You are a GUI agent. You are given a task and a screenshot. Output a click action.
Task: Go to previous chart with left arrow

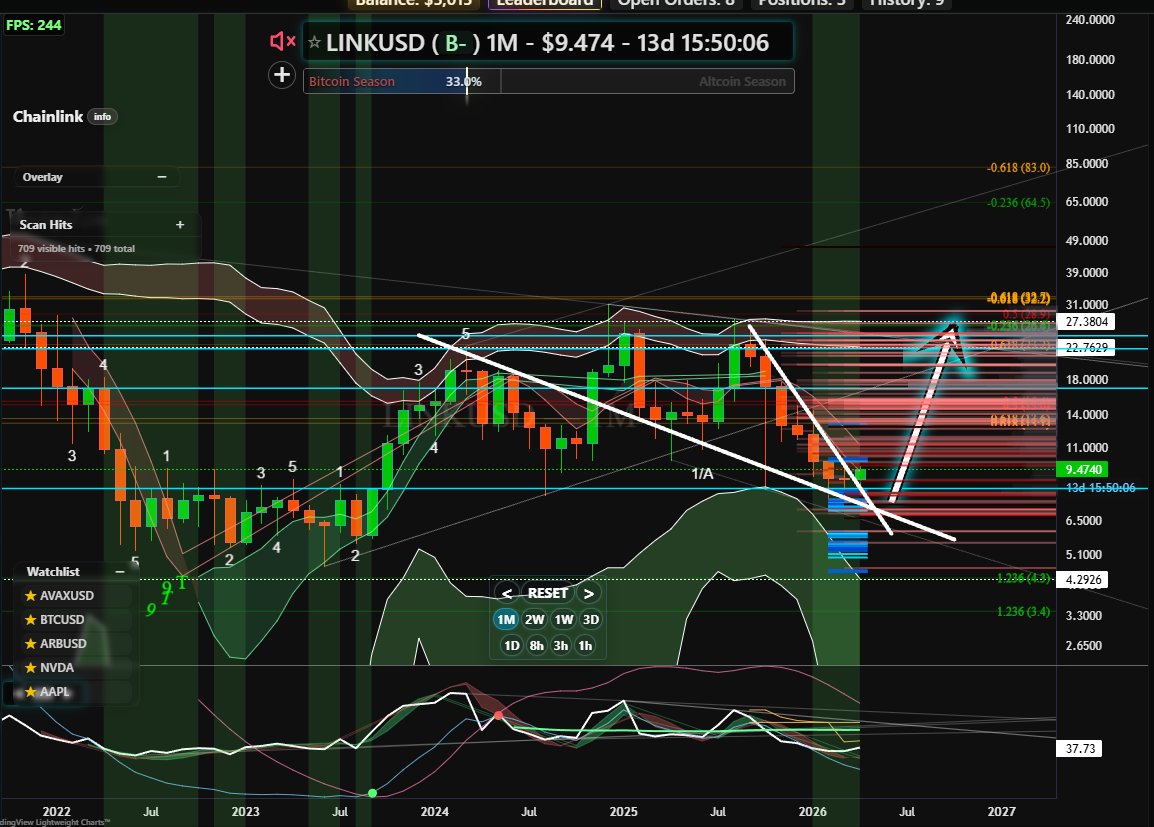(x=507, y=593)
